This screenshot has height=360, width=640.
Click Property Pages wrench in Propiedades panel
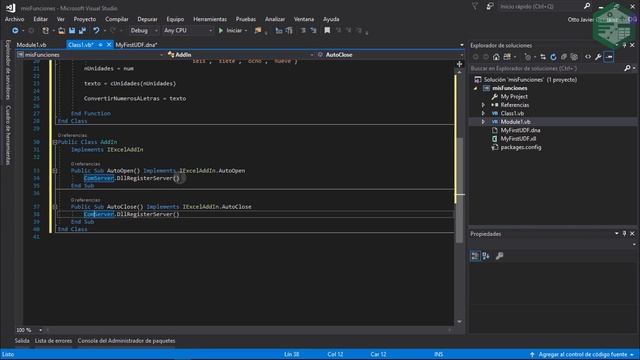tap(499, 256)
